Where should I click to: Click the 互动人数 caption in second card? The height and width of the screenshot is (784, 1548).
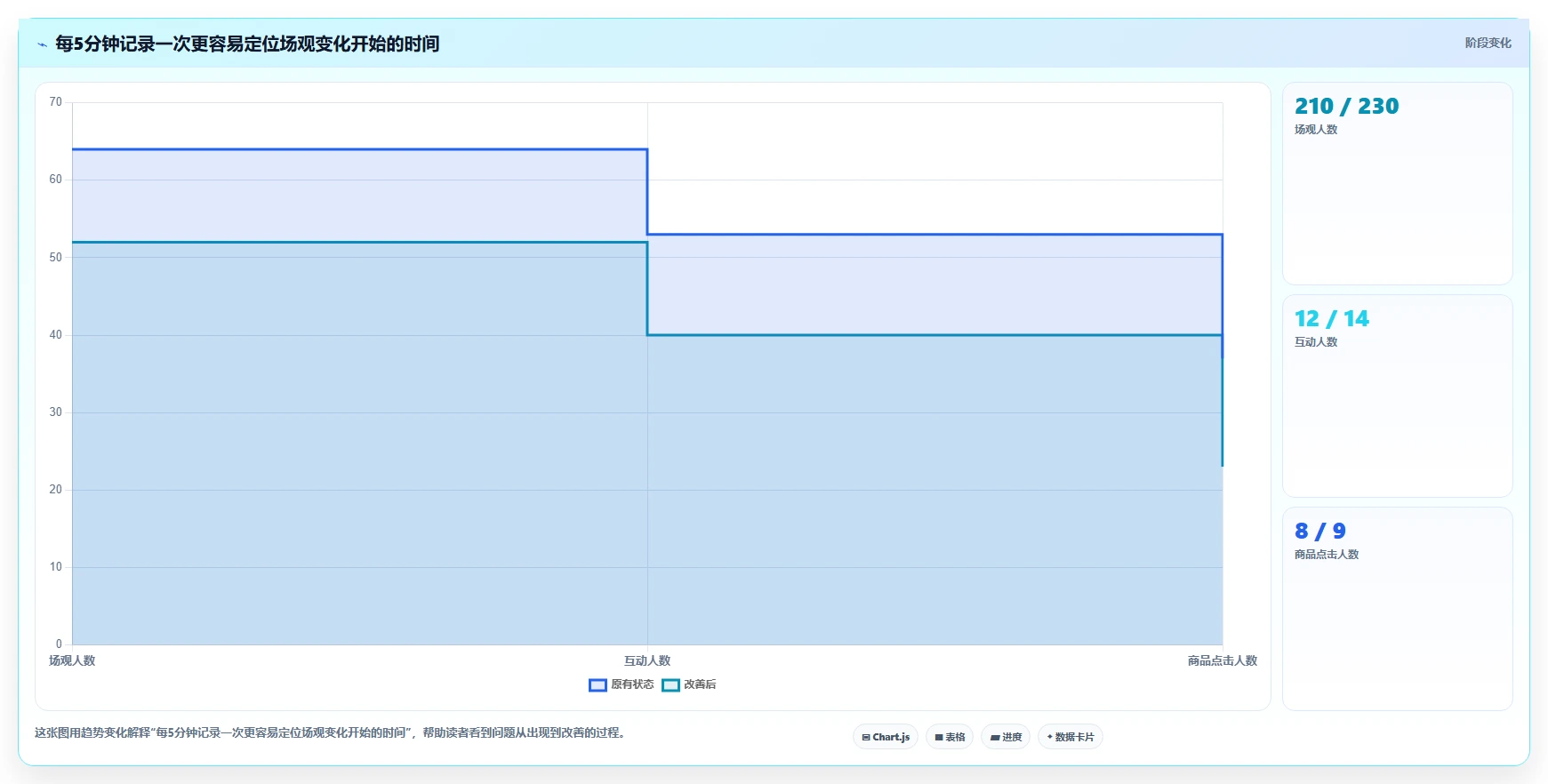pos(1316,342)
